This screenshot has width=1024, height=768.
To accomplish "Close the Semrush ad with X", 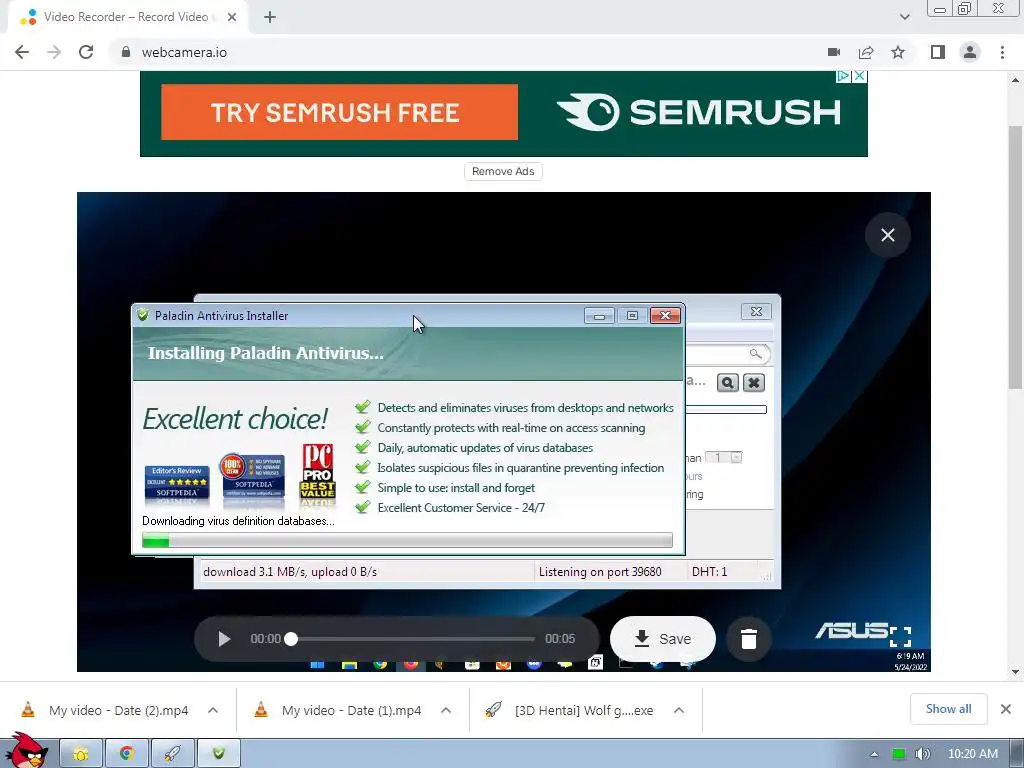I will pos(860,76).
